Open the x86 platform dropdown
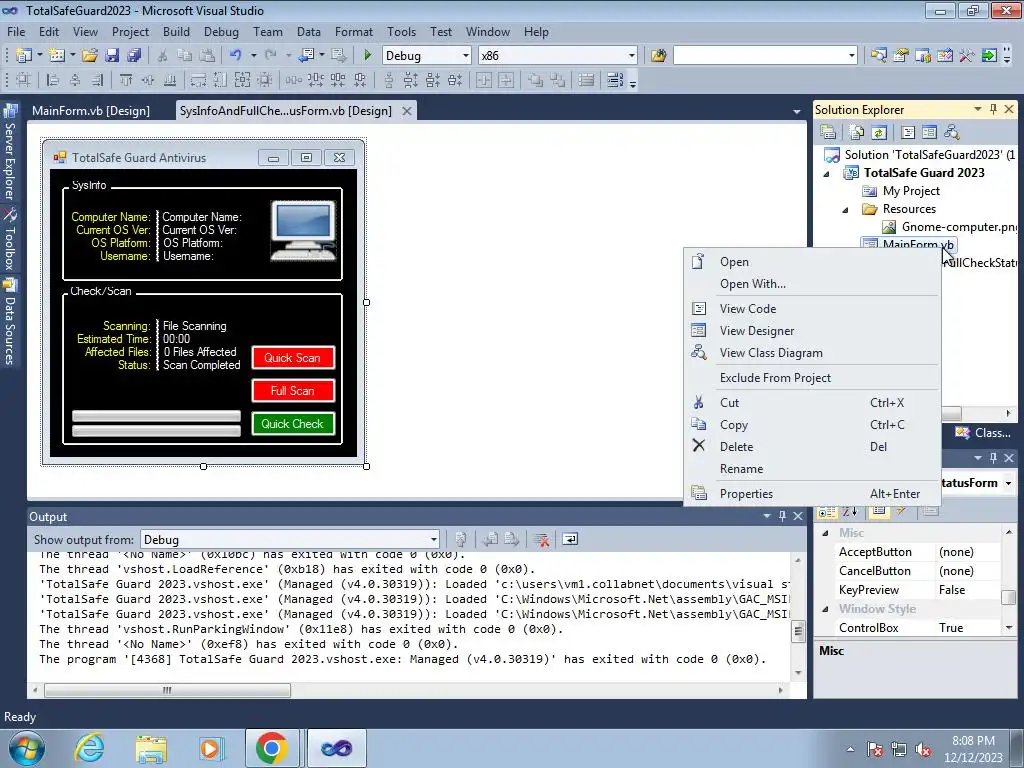The width and height of the screenshot is (1024, 768). pyautogui.click(x=632, y=56)
